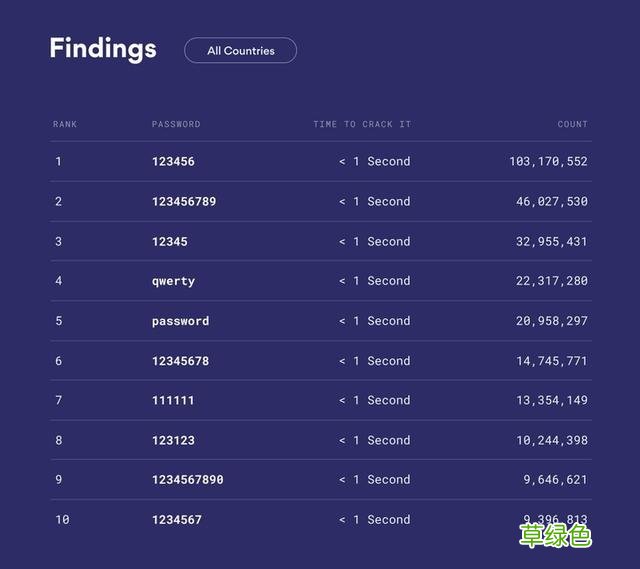Sort by TIME TO CRACK IT header
The width and height of the screenshot is (640, 569).
click(362, 124)
